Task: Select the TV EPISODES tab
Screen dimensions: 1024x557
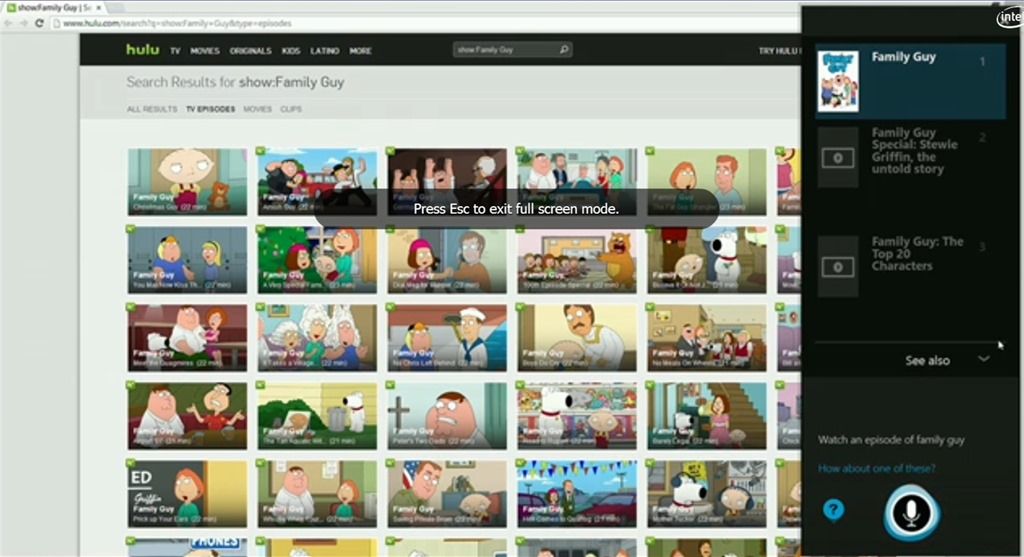Action: [210, 109]
